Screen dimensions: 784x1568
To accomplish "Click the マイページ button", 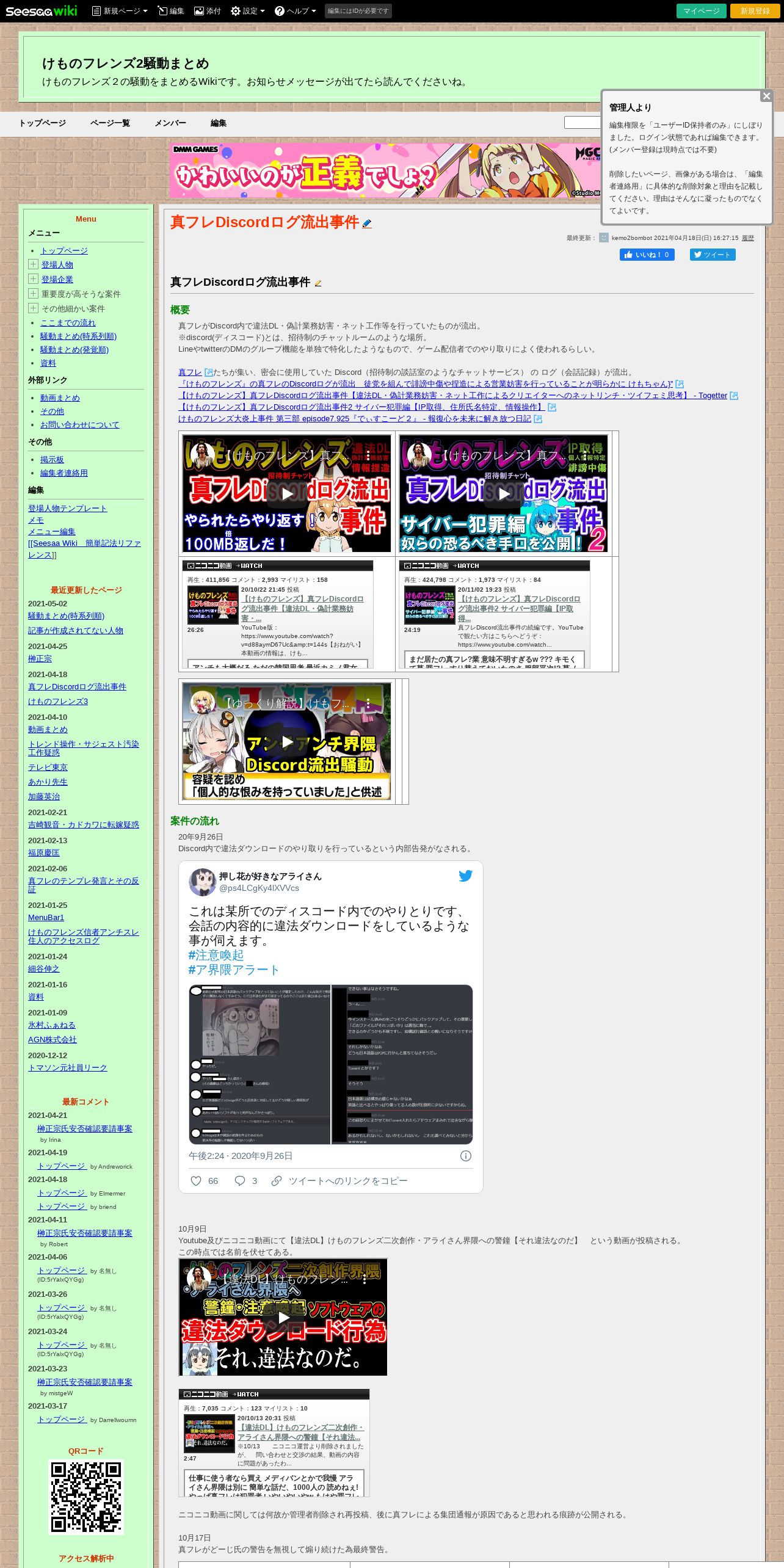I will 702,11.
